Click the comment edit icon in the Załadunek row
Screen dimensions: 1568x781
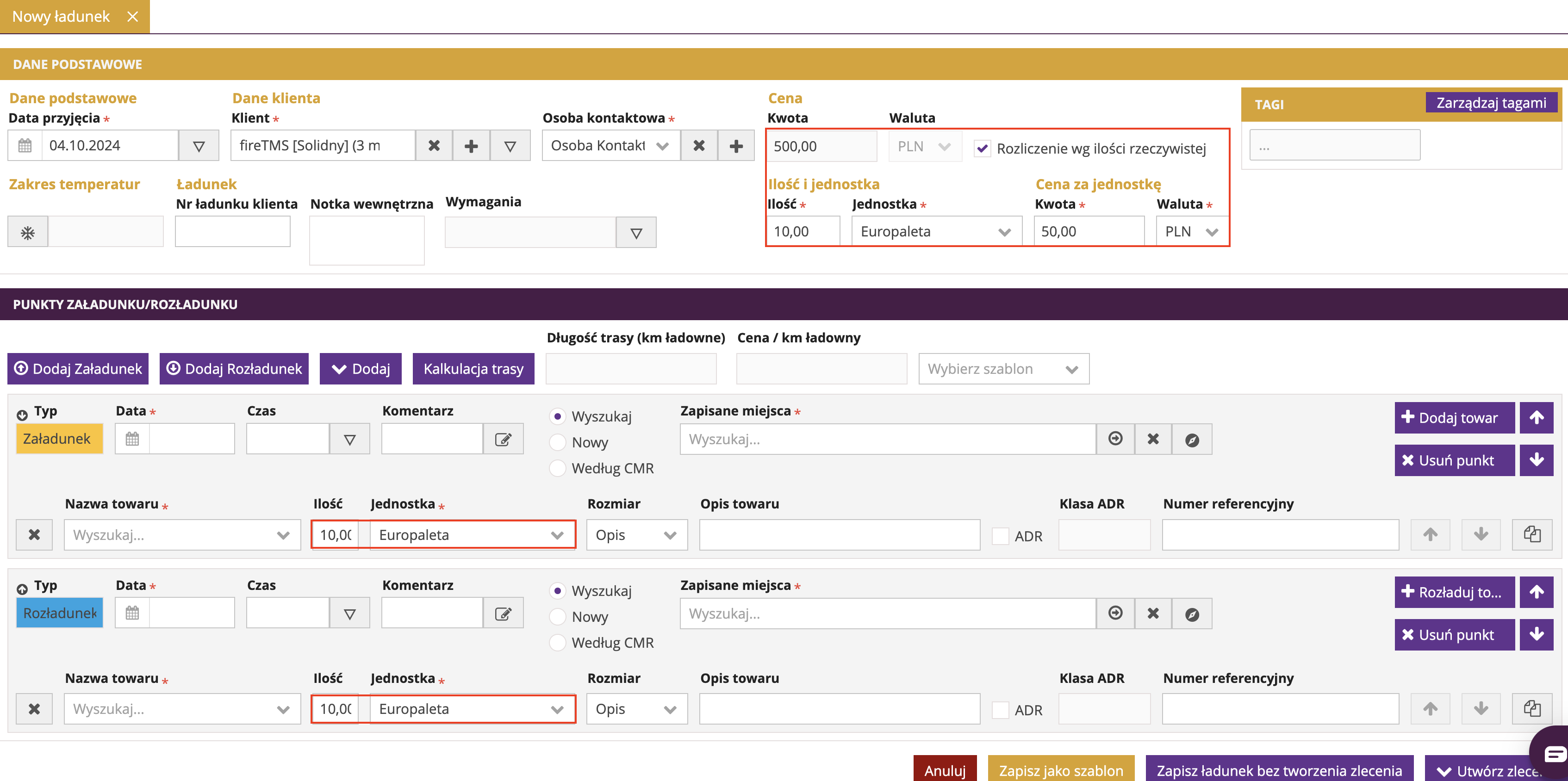pos(503,440)
